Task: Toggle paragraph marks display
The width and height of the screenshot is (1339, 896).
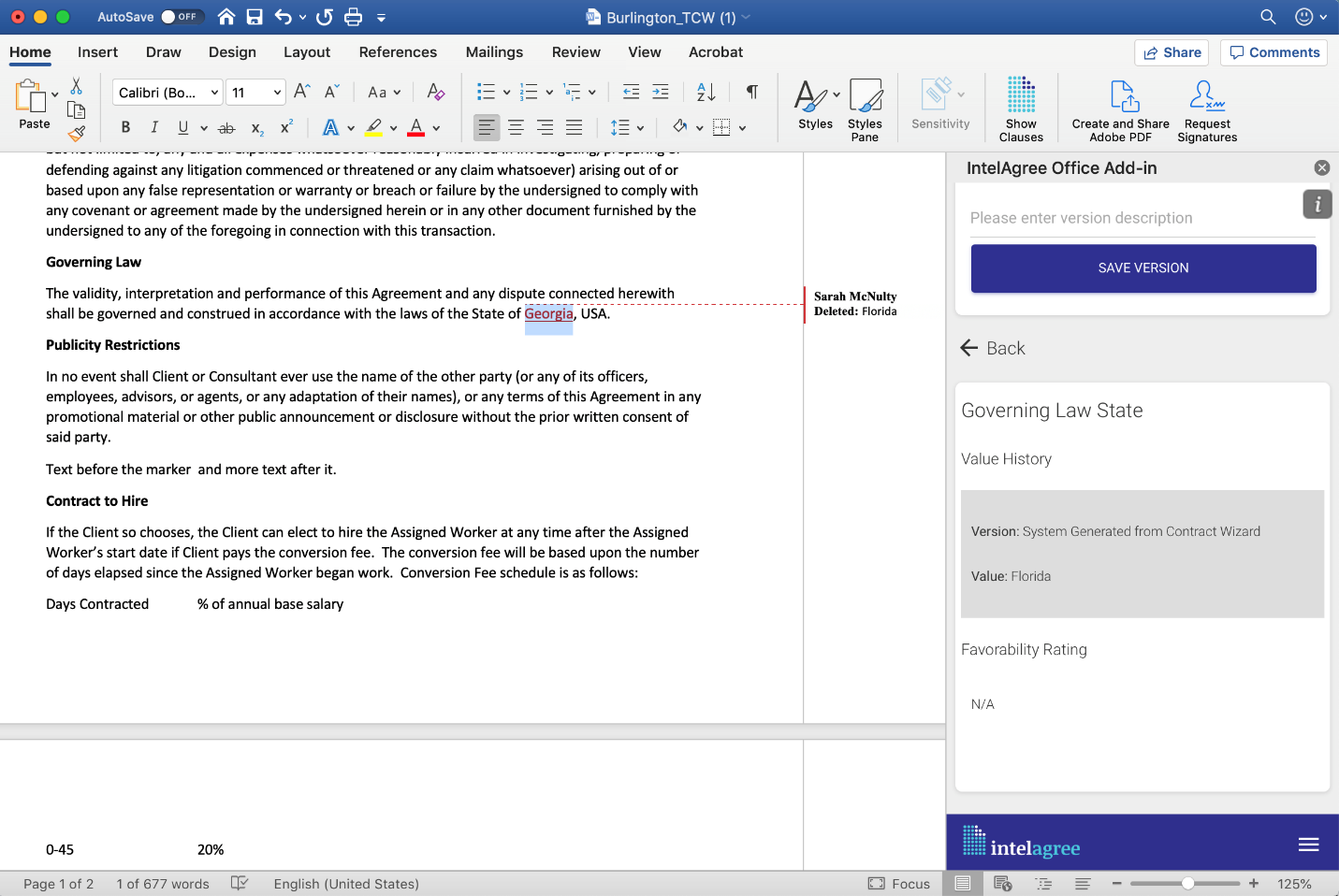Action: click(x=752, y=92)
